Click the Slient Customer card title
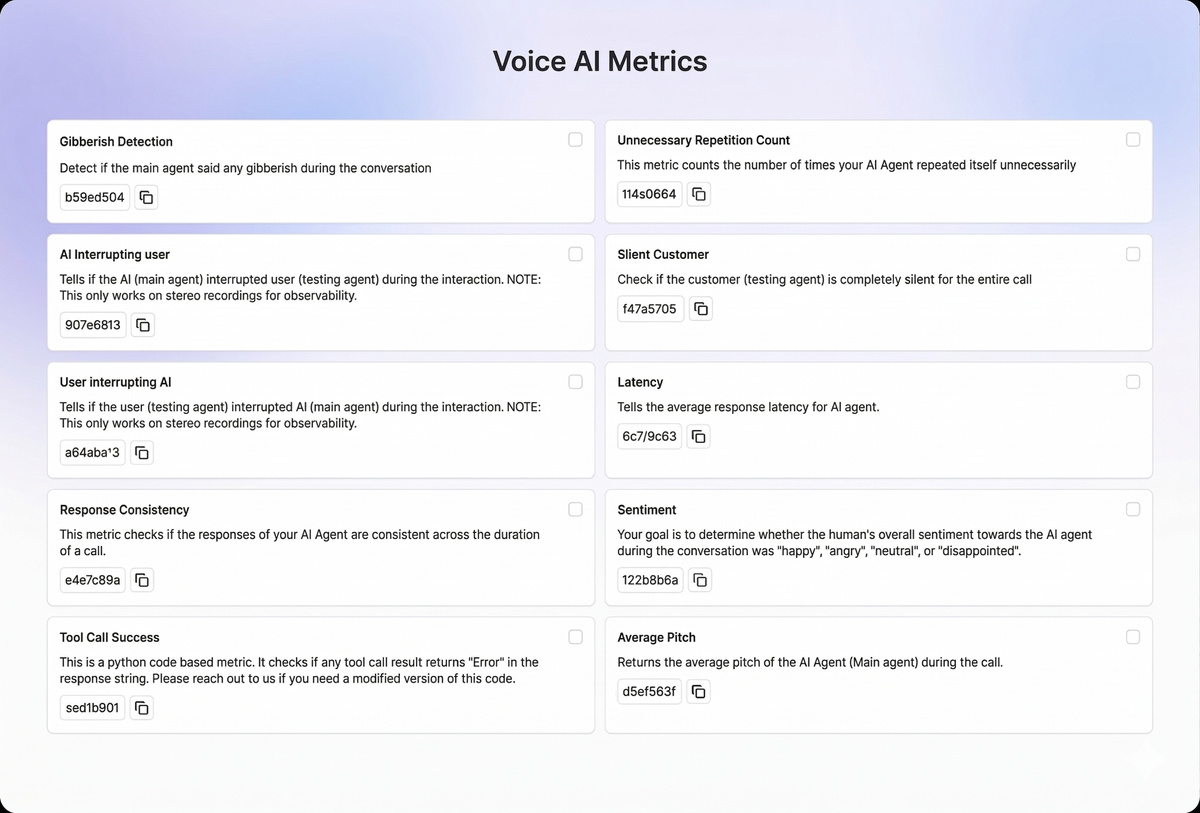Image resolution: width=1200 pixels, height=813 pixels. (663, 255)
